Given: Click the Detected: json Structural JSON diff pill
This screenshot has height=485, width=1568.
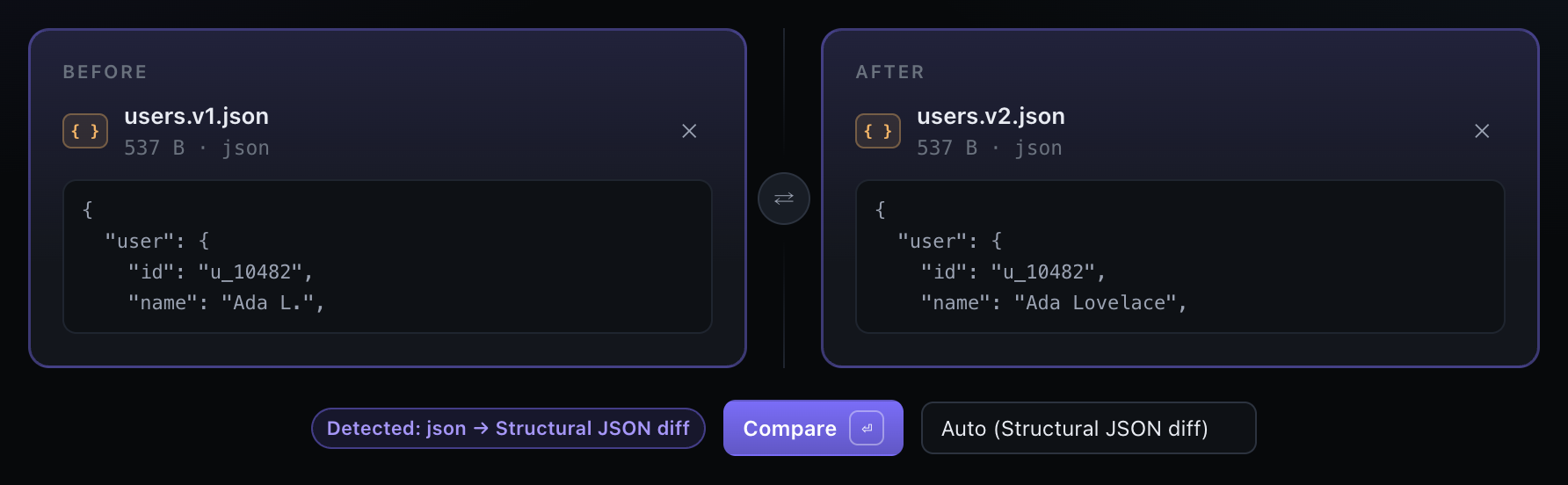Looking at the screenshot, I should tap(508, 428).
